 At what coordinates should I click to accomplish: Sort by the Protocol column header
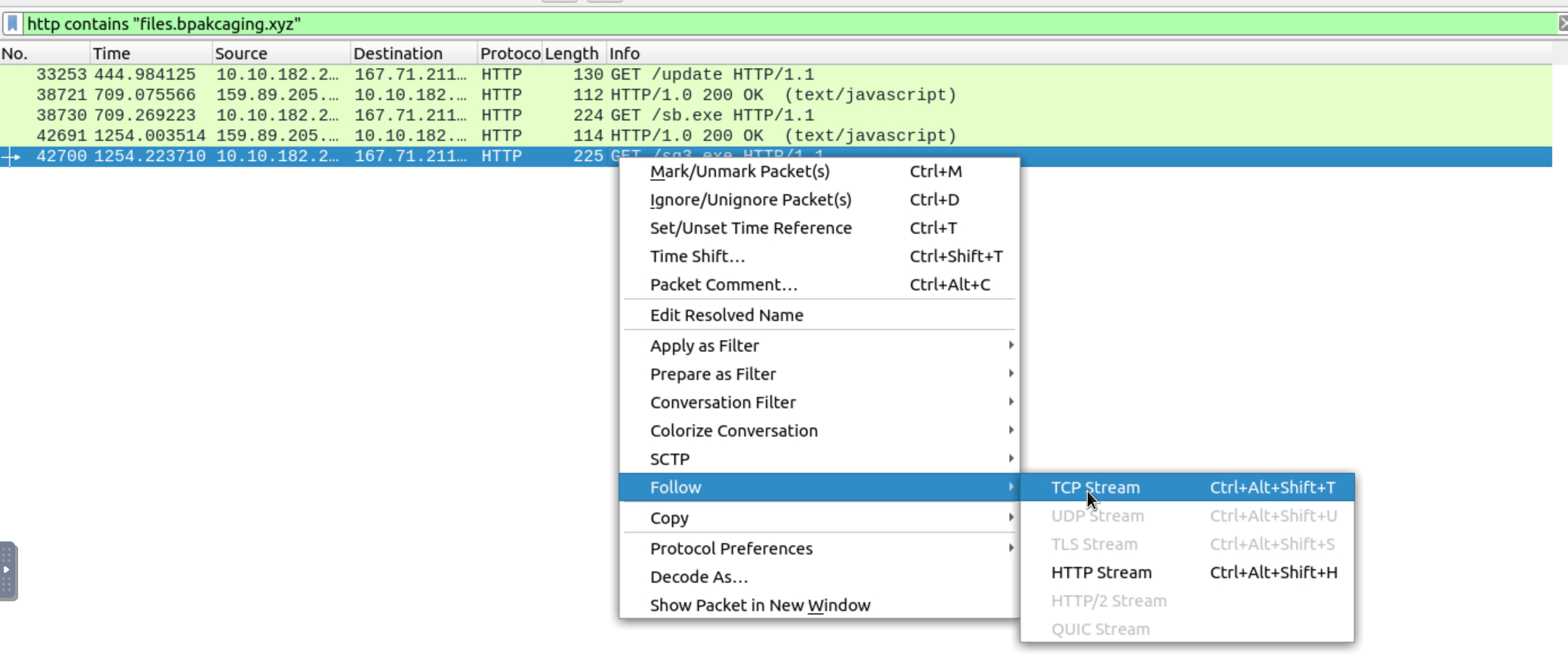tap(510, 53)
